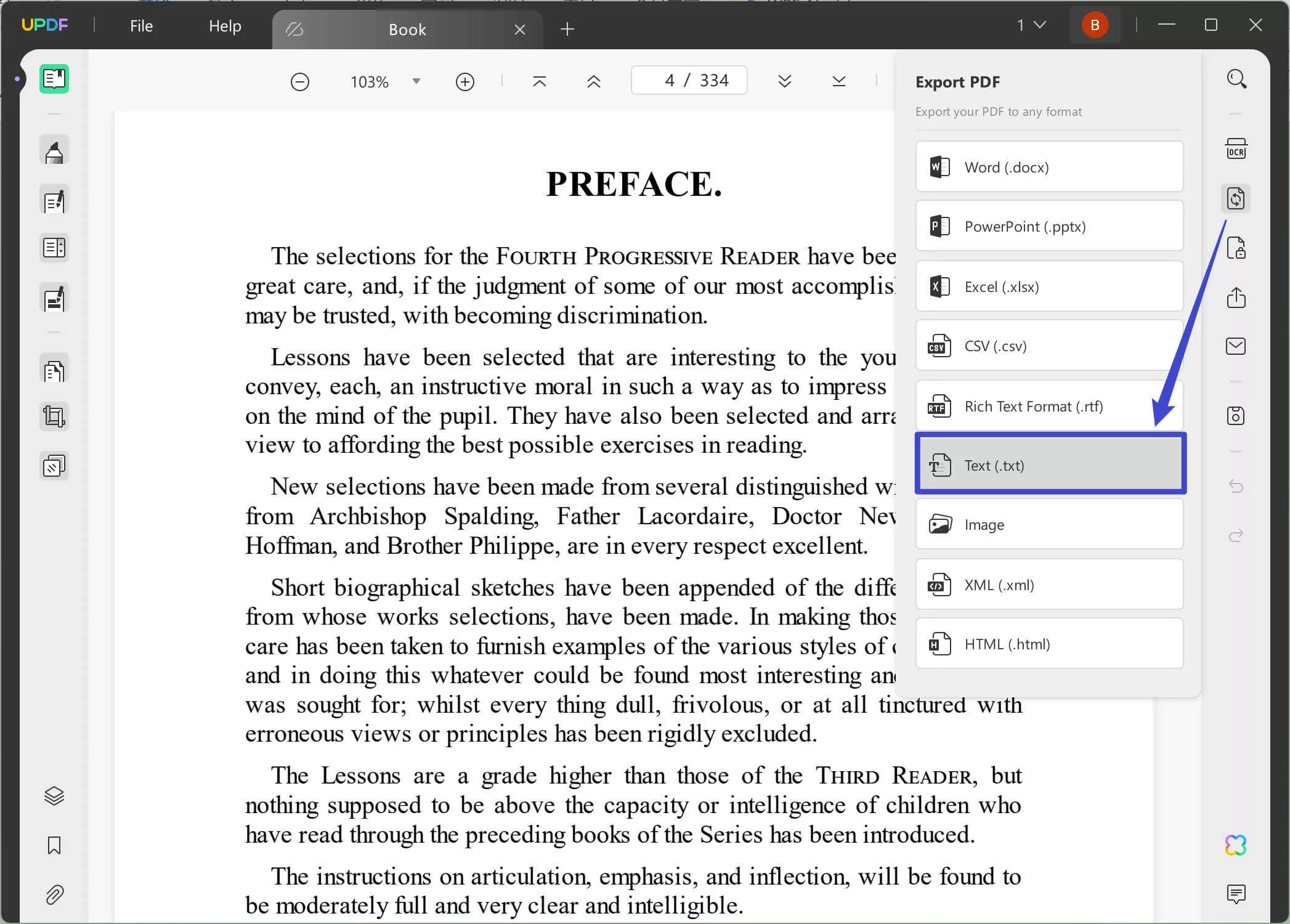Export PDF as Image
The width and height of the screenshot is (1290, 924).
[1049, 524]
